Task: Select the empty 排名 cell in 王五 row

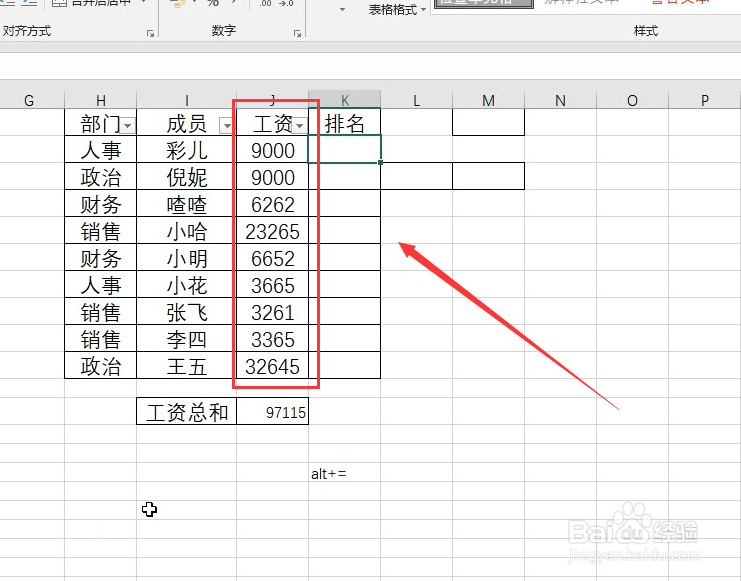Action: tap(345, 365)
